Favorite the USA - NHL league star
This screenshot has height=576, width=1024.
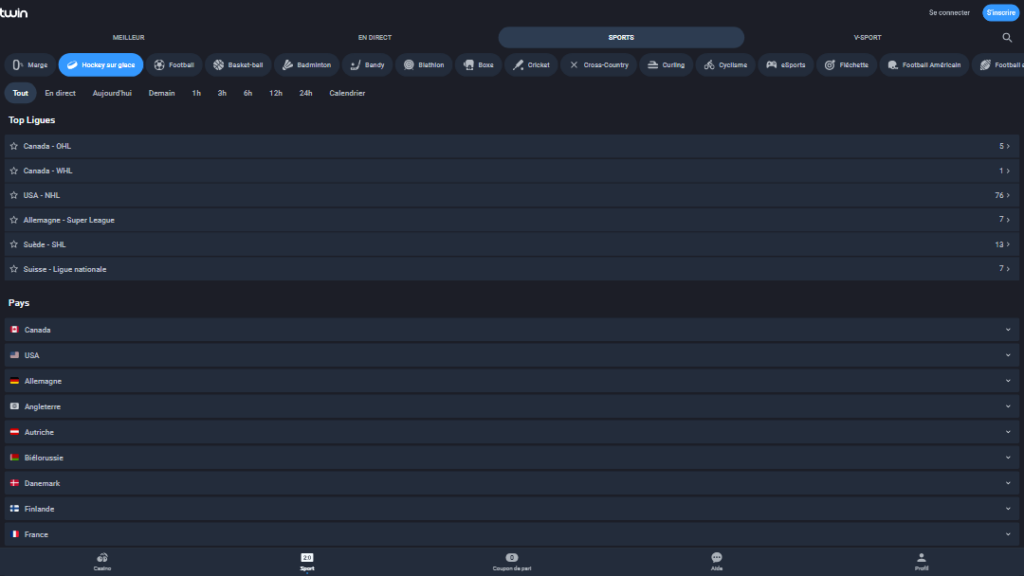(x=14, y=195)
